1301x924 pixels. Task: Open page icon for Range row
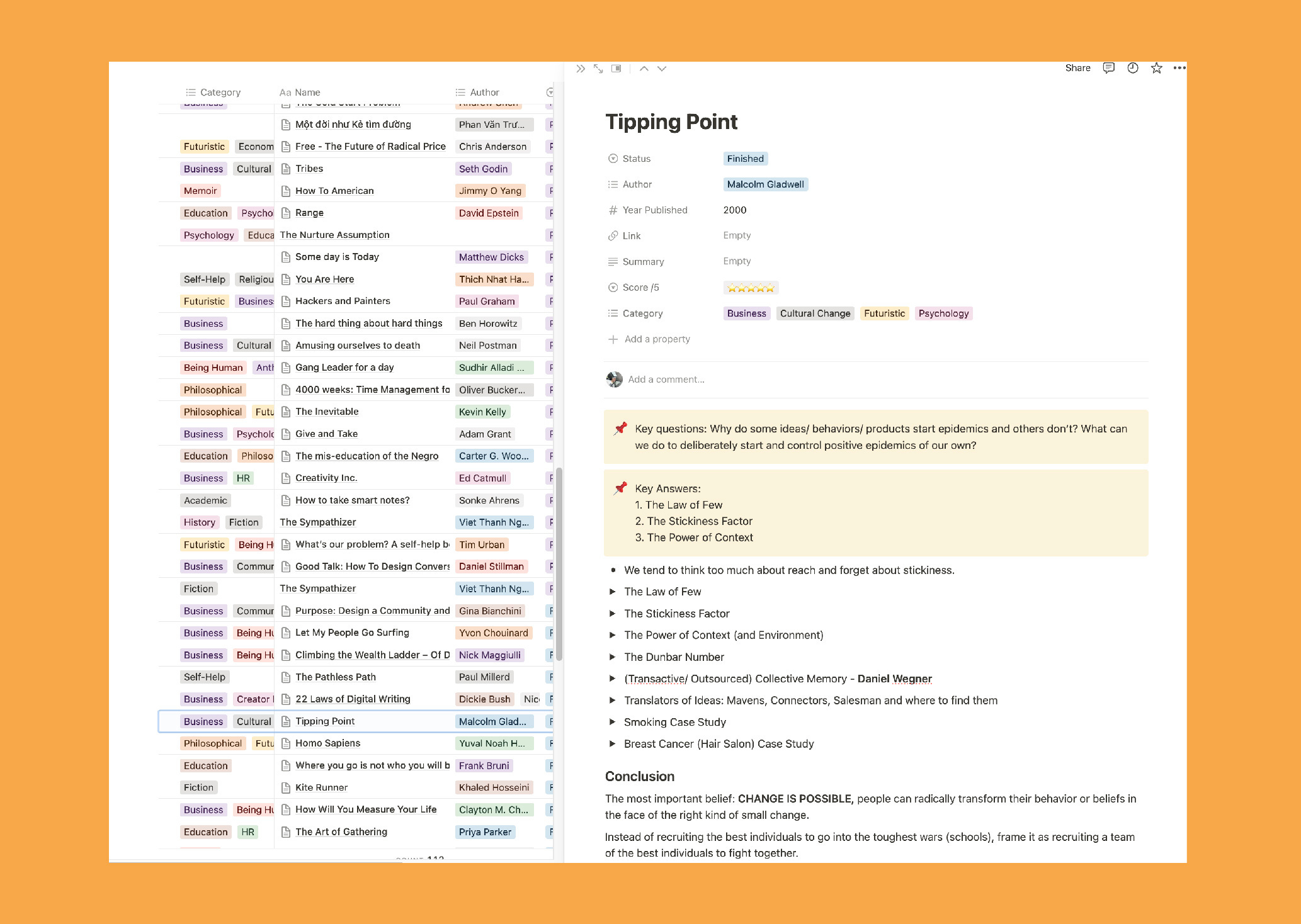point(285,213)
